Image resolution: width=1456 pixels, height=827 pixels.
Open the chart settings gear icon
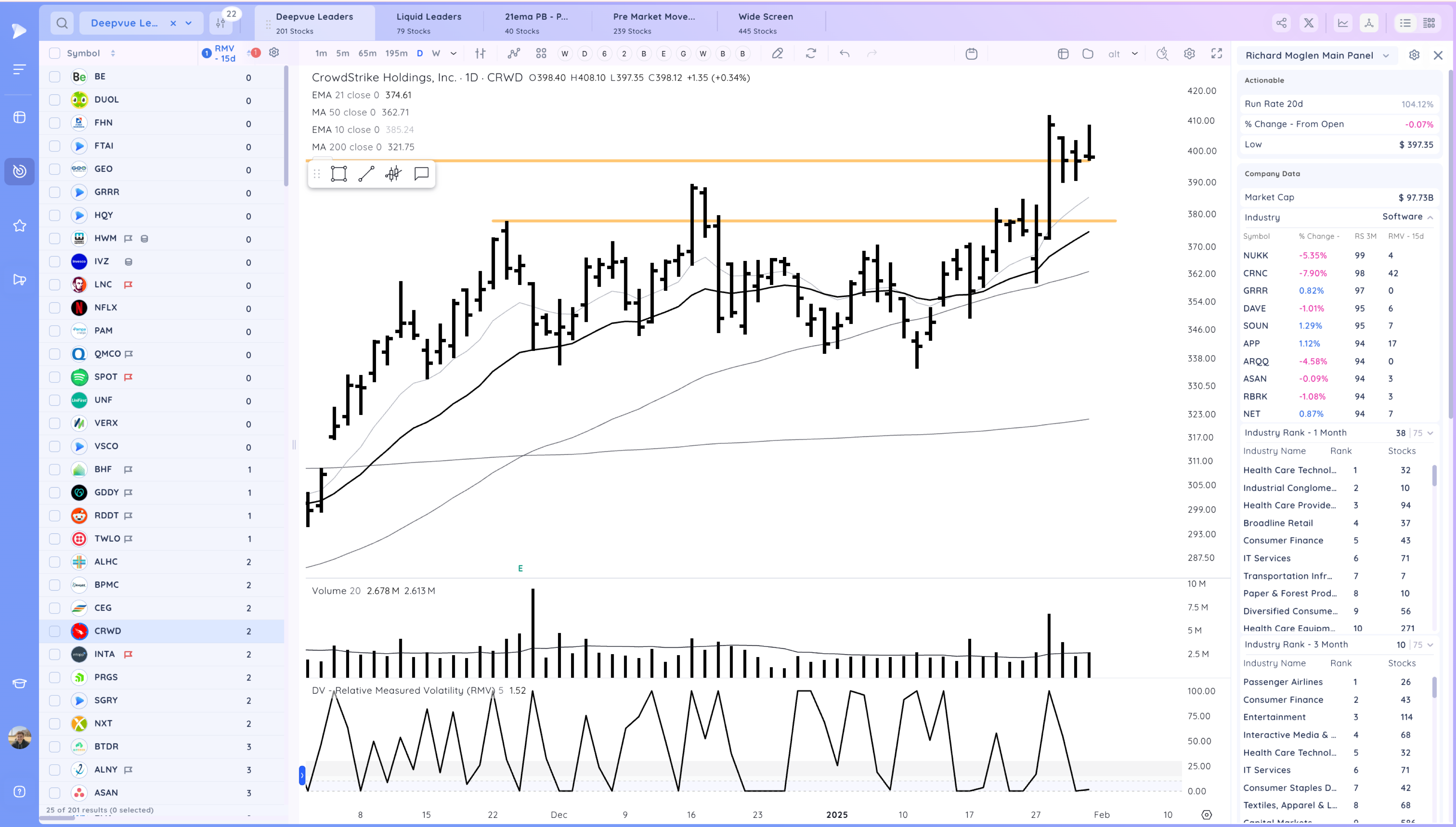(x=1189, y=54)
